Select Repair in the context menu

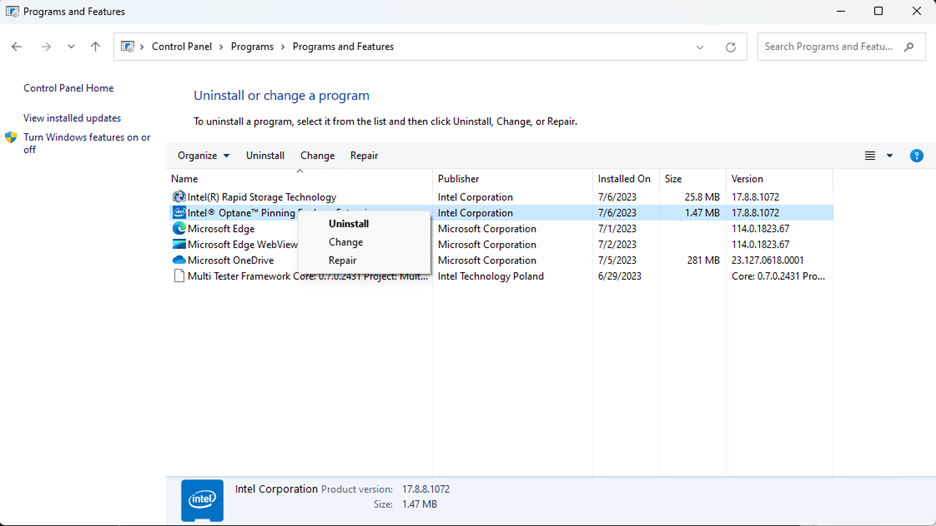(342, 260)
